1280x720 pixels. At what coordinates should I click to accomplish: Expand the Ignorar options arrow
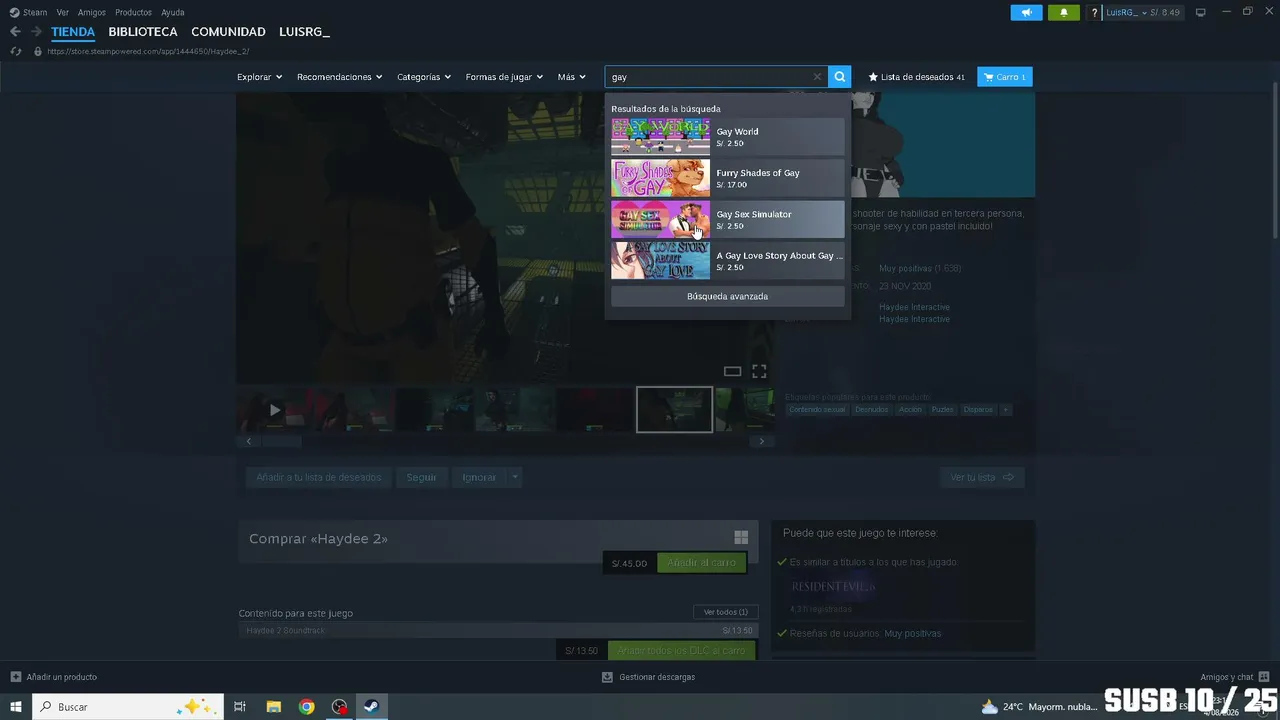tap(515, 478)
